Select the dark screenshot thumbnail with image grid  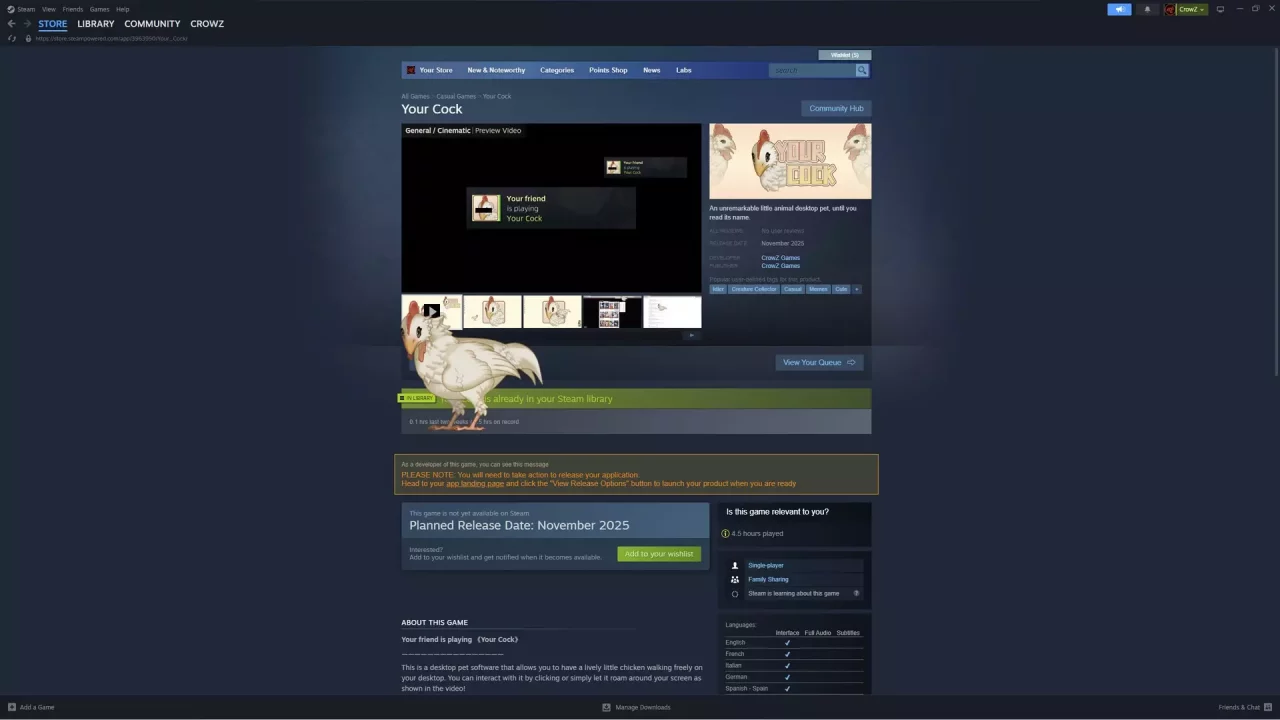(612, 312)
